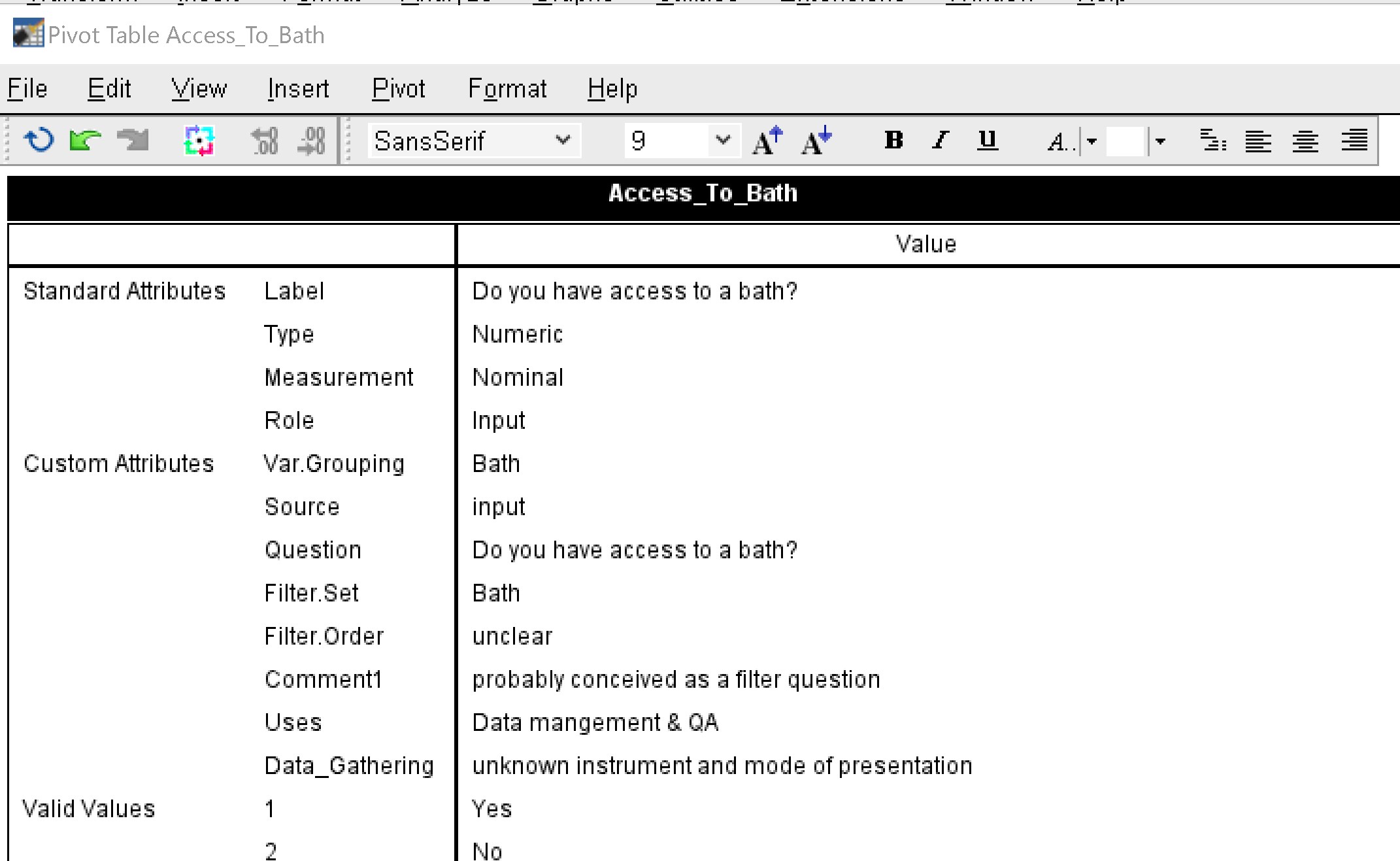Select the 'unclear' Filter.Order cell
1400x861 pixels.
tap(512, 637)
